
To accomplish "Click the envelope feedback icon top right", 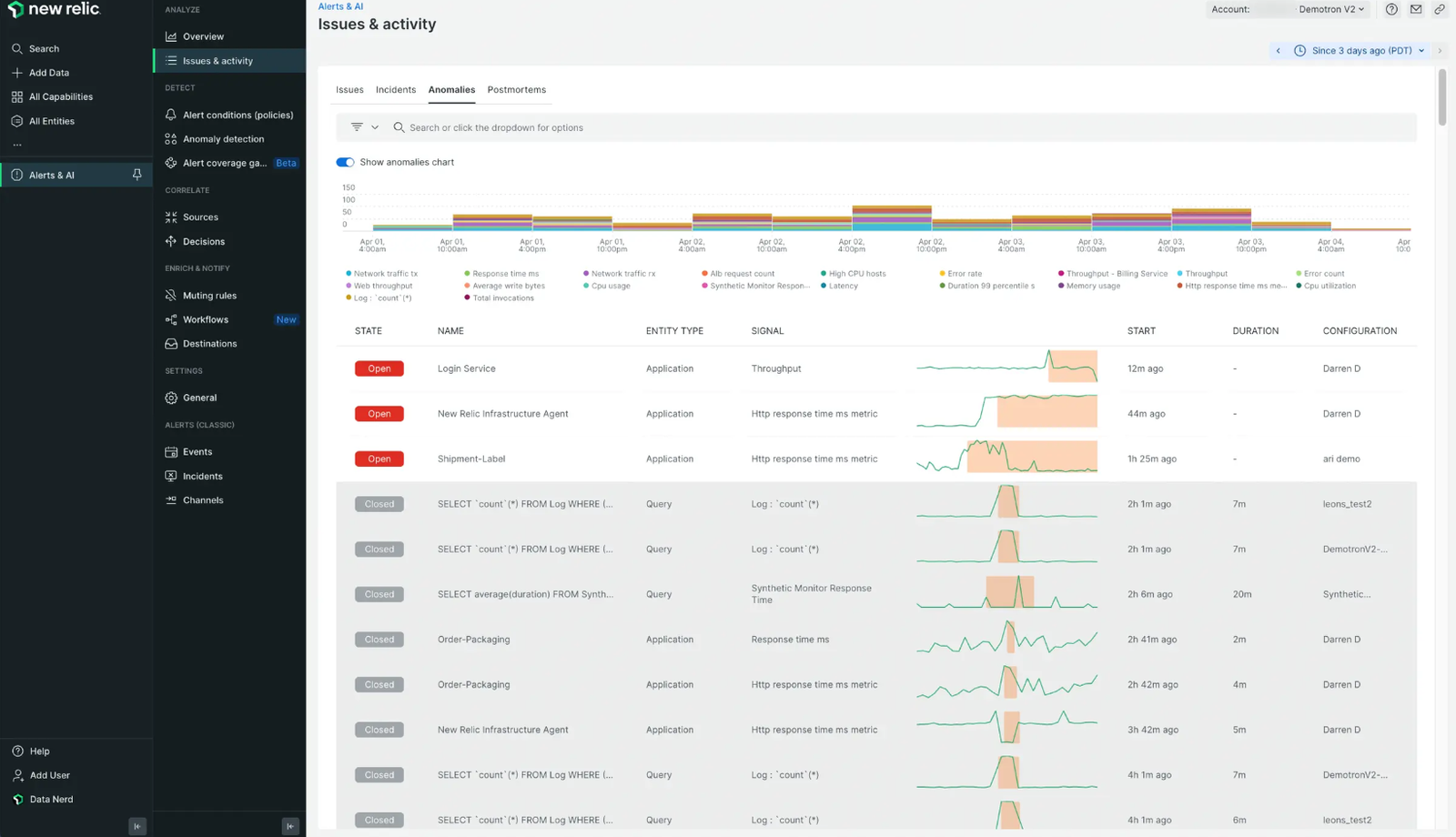I will click(x=1415, y=9).
